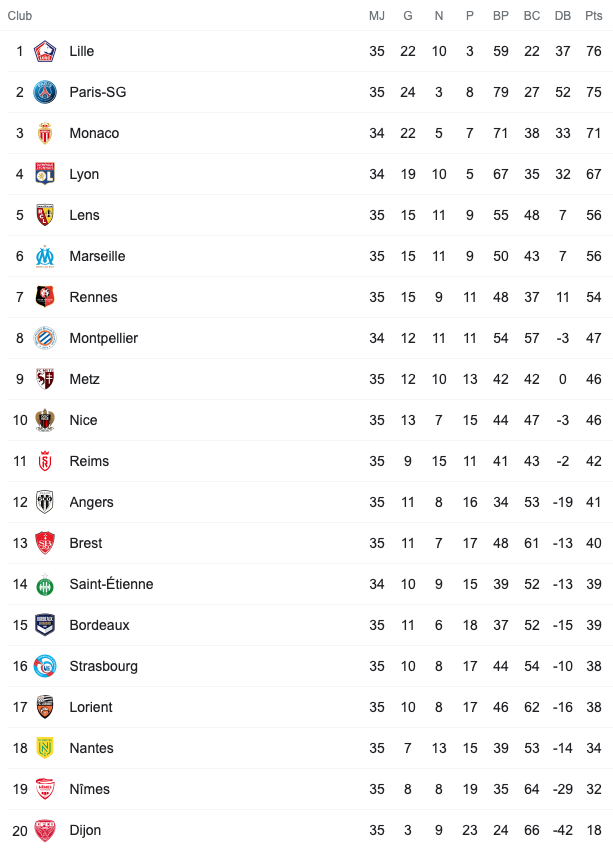Select the Reims team name
This screenshot has width=613, height=851.
[89, 461]
